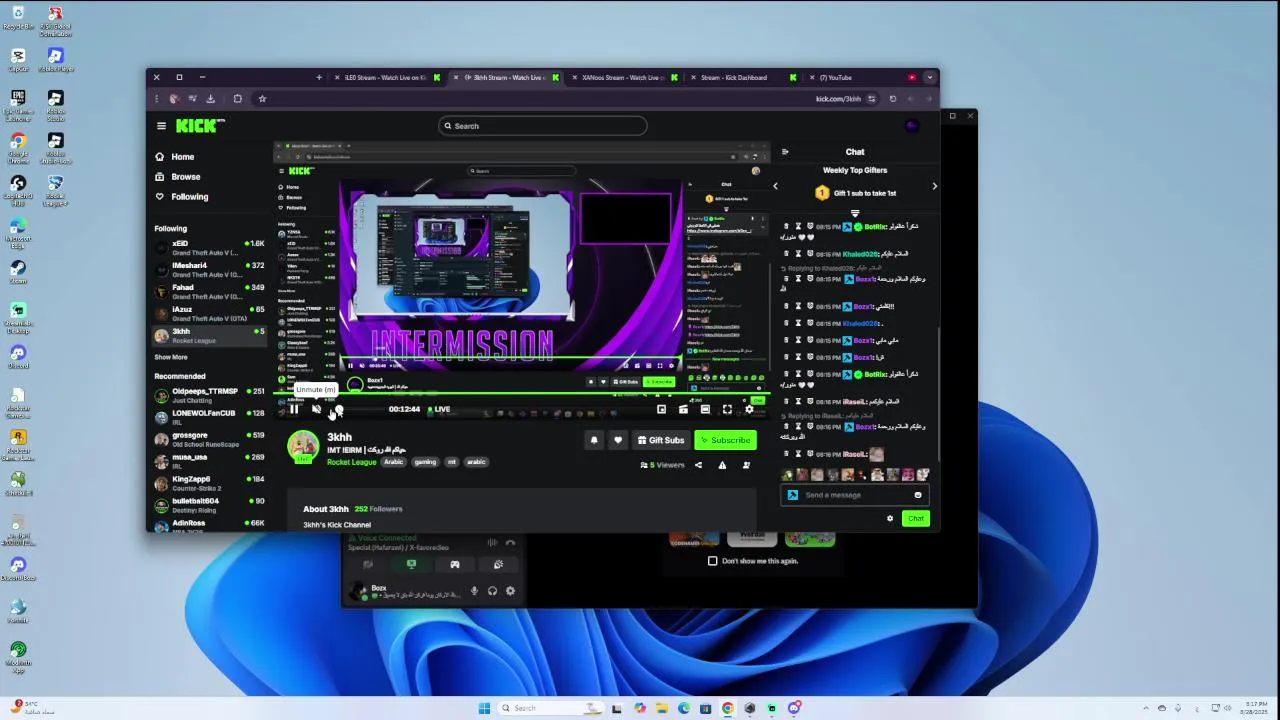Image resolution: width=1280 pixels, height=720 pixels.
Task: Show next top gifter arrow
Action: tap(935, 186)
